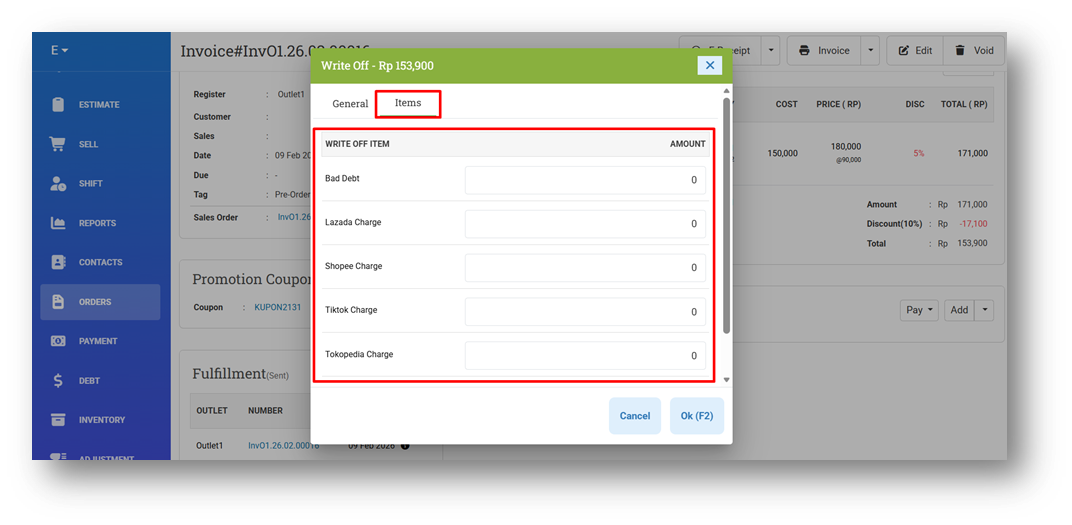
Task: Switch to the General tab
Action: click(x=350, y=104)
